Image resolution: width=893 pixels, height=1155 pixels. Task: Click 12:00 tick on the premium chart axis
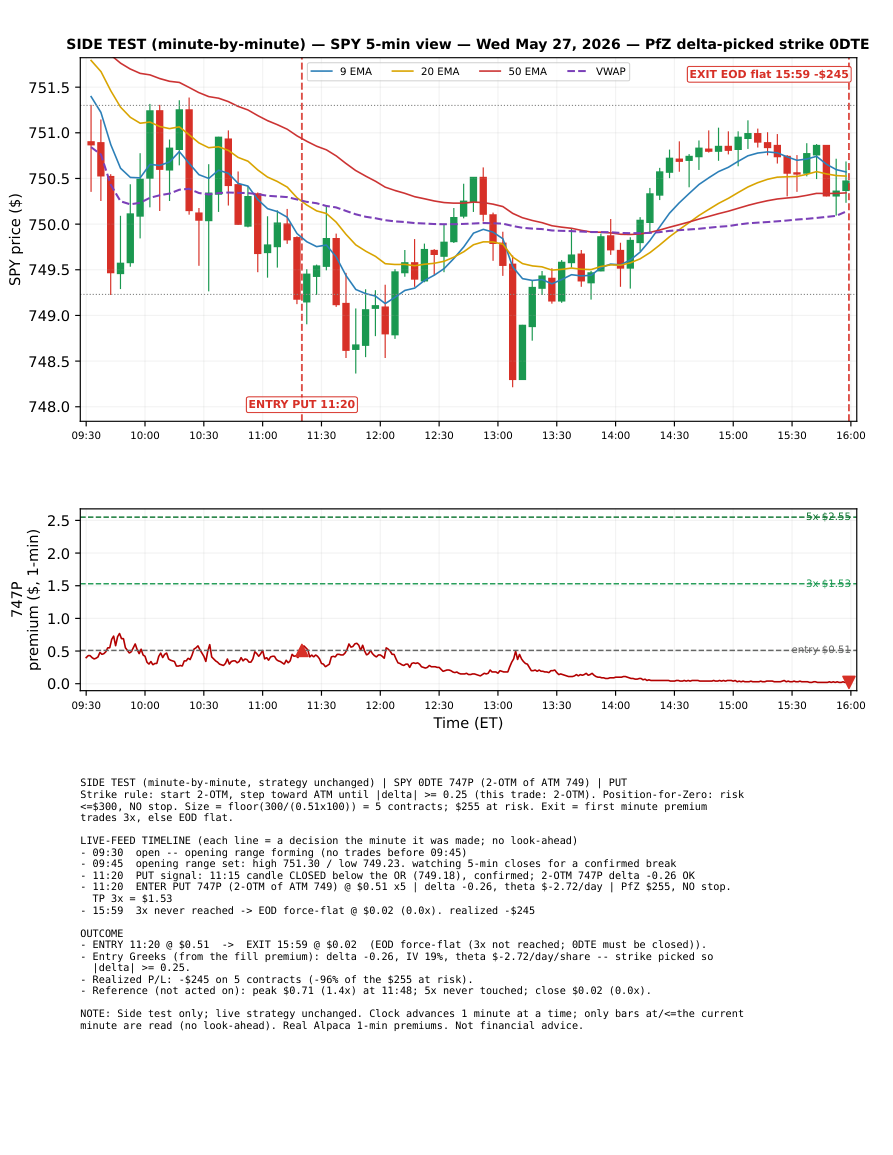click(380, 706)
